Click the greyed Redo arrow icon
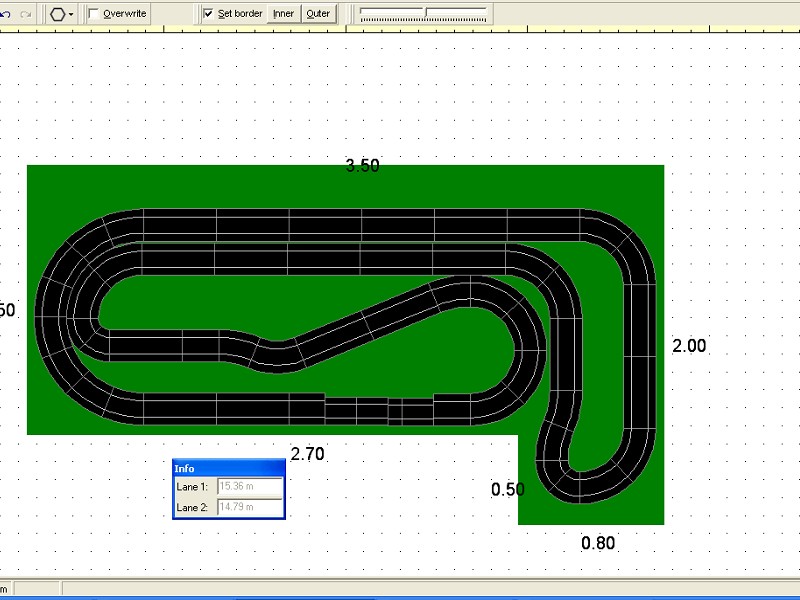Screen dimensions: 800x600 (x=26, y=14)
